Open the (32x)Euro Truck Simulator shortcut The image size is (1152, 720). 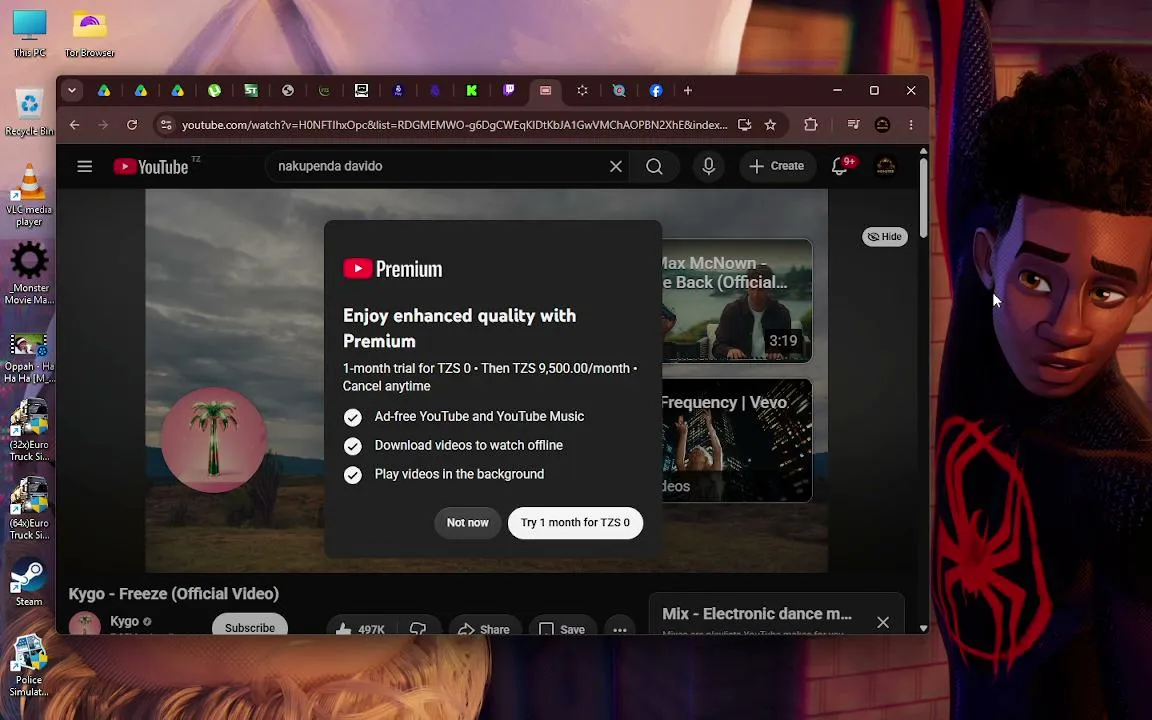point(29,430)
